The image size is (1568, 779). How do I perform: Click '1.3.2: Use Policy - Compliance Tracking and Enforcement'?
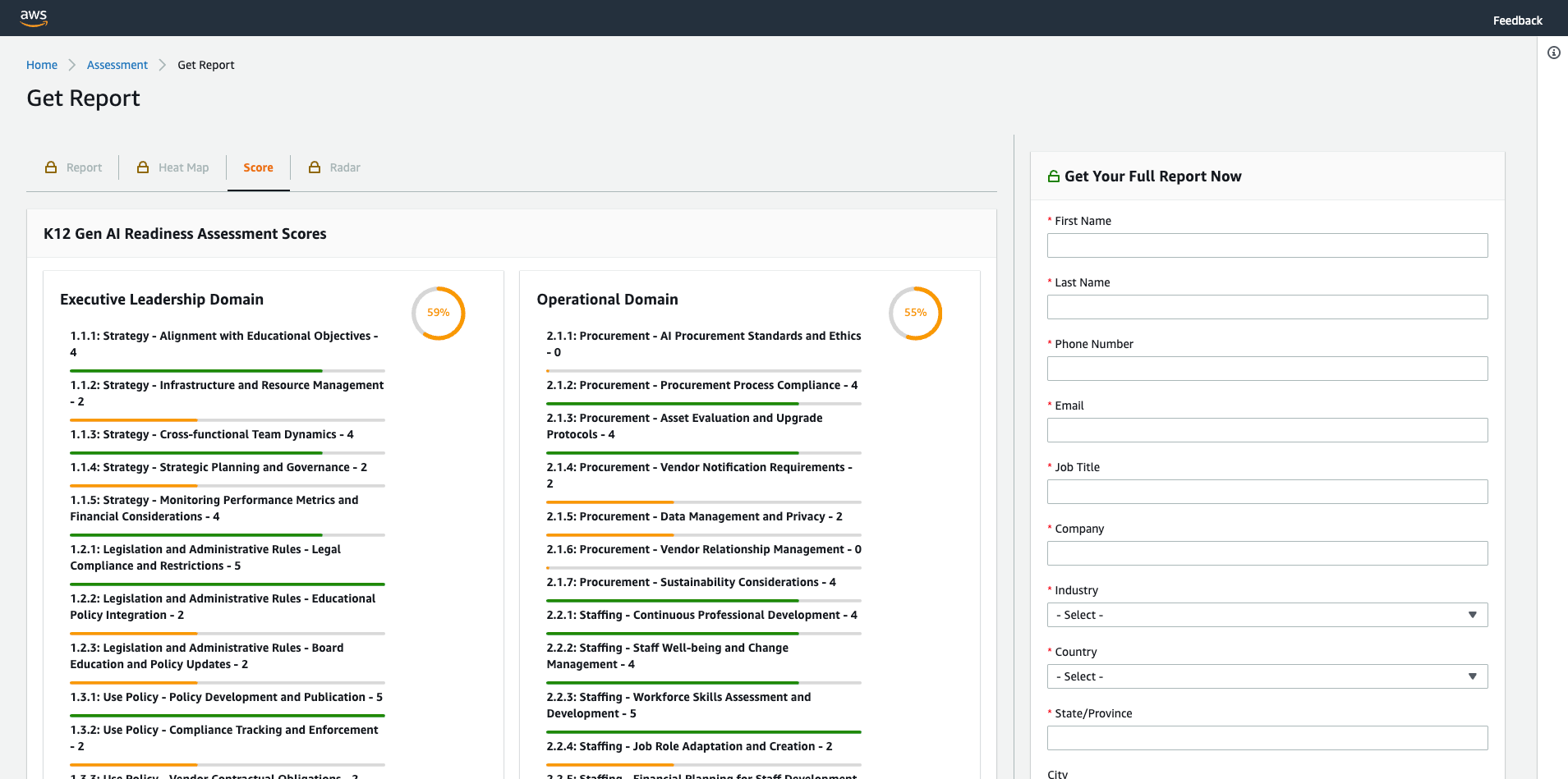(224, 738)
